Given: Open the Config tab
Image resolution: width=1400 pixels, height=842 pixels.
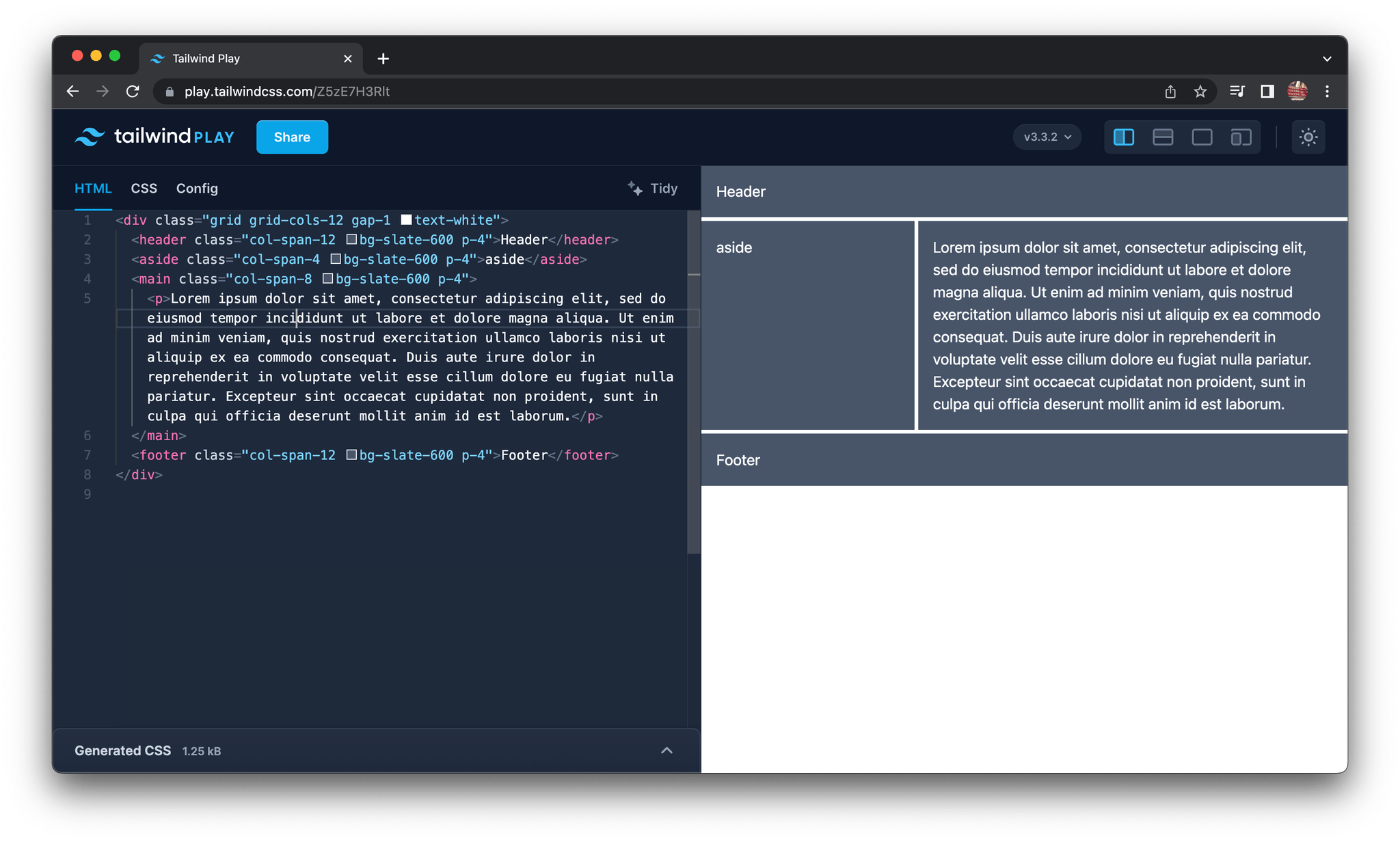Looking at the screenshot, I should click(197, 188).
